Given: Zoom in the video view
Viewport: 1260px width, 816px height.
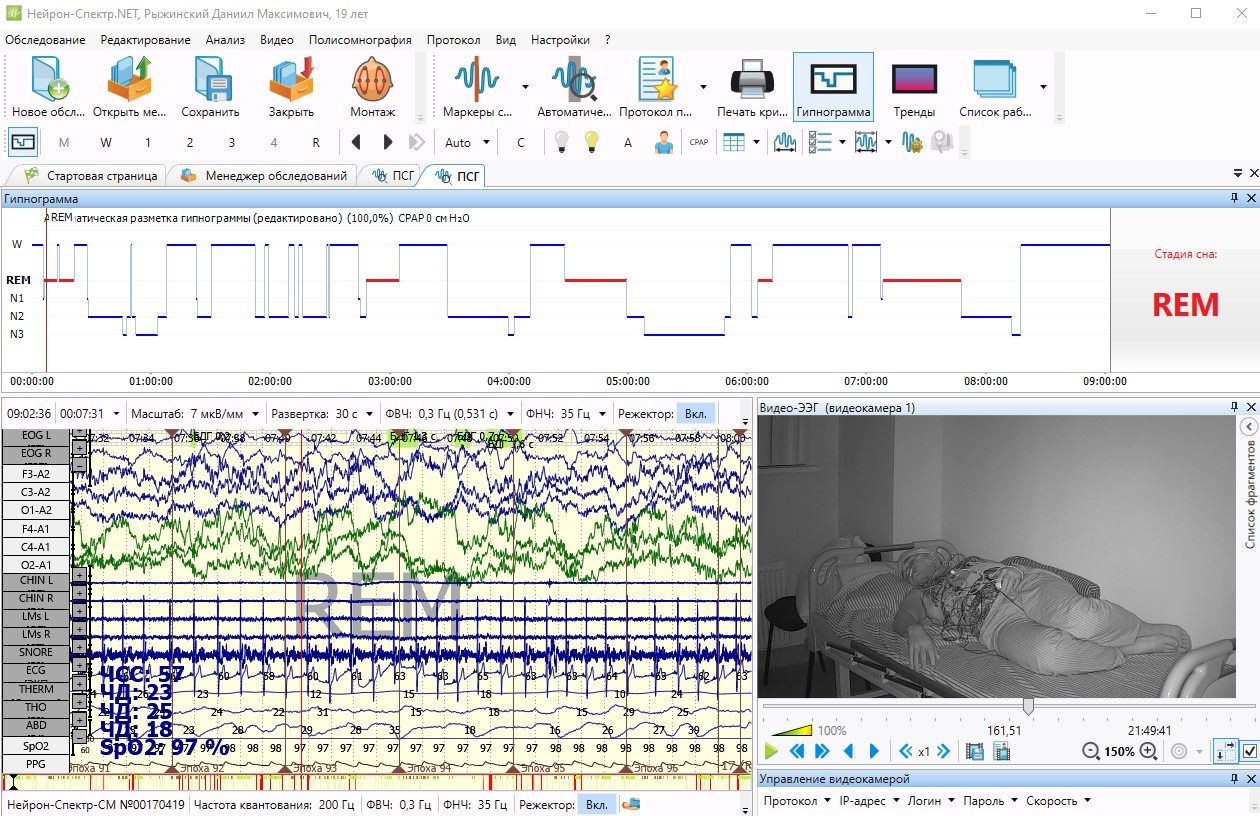Looking at the screenshot, I should tap(1148, 751).
